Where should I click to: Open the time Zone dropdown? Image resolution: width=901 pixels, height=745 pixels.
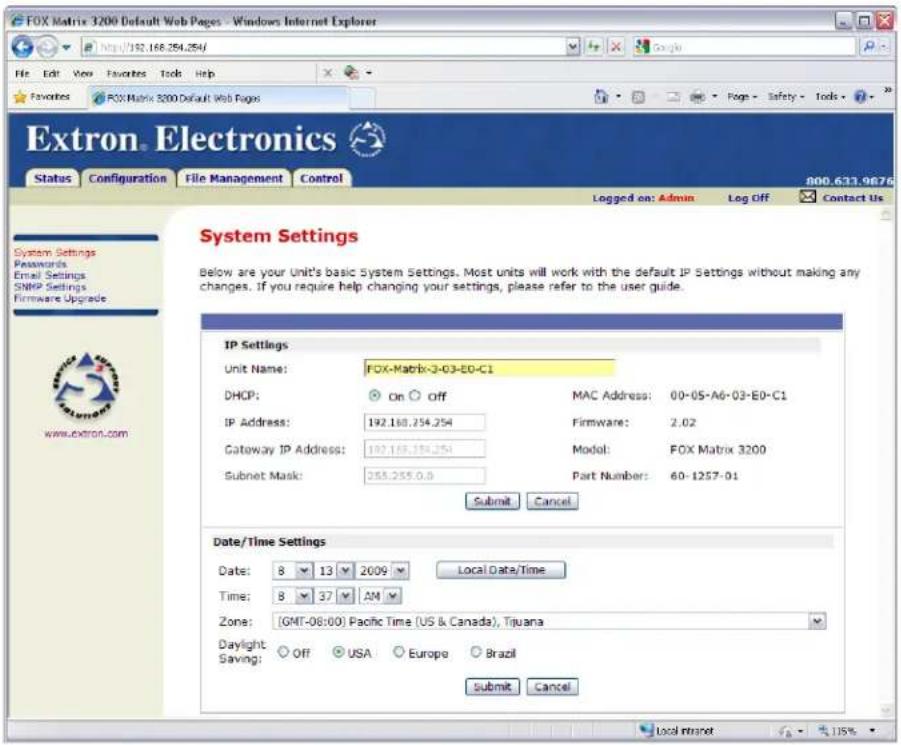coord(817,621)
